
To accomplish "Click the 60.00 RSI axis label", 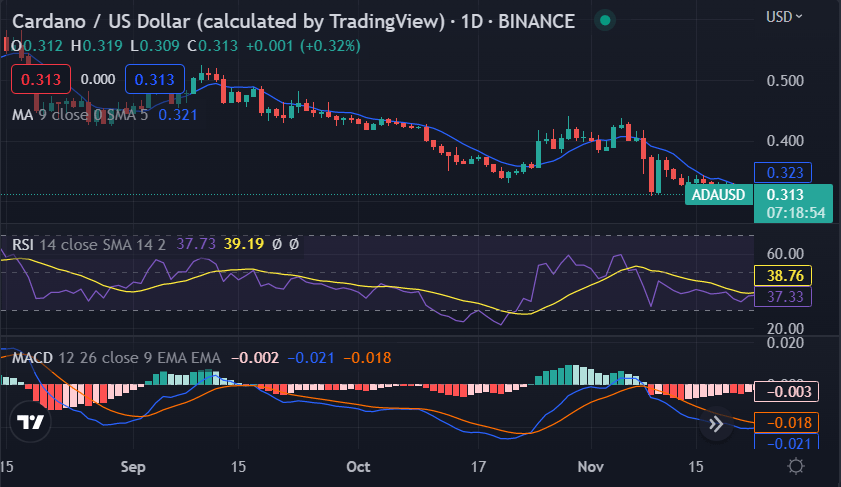I will tap(785, 254).
